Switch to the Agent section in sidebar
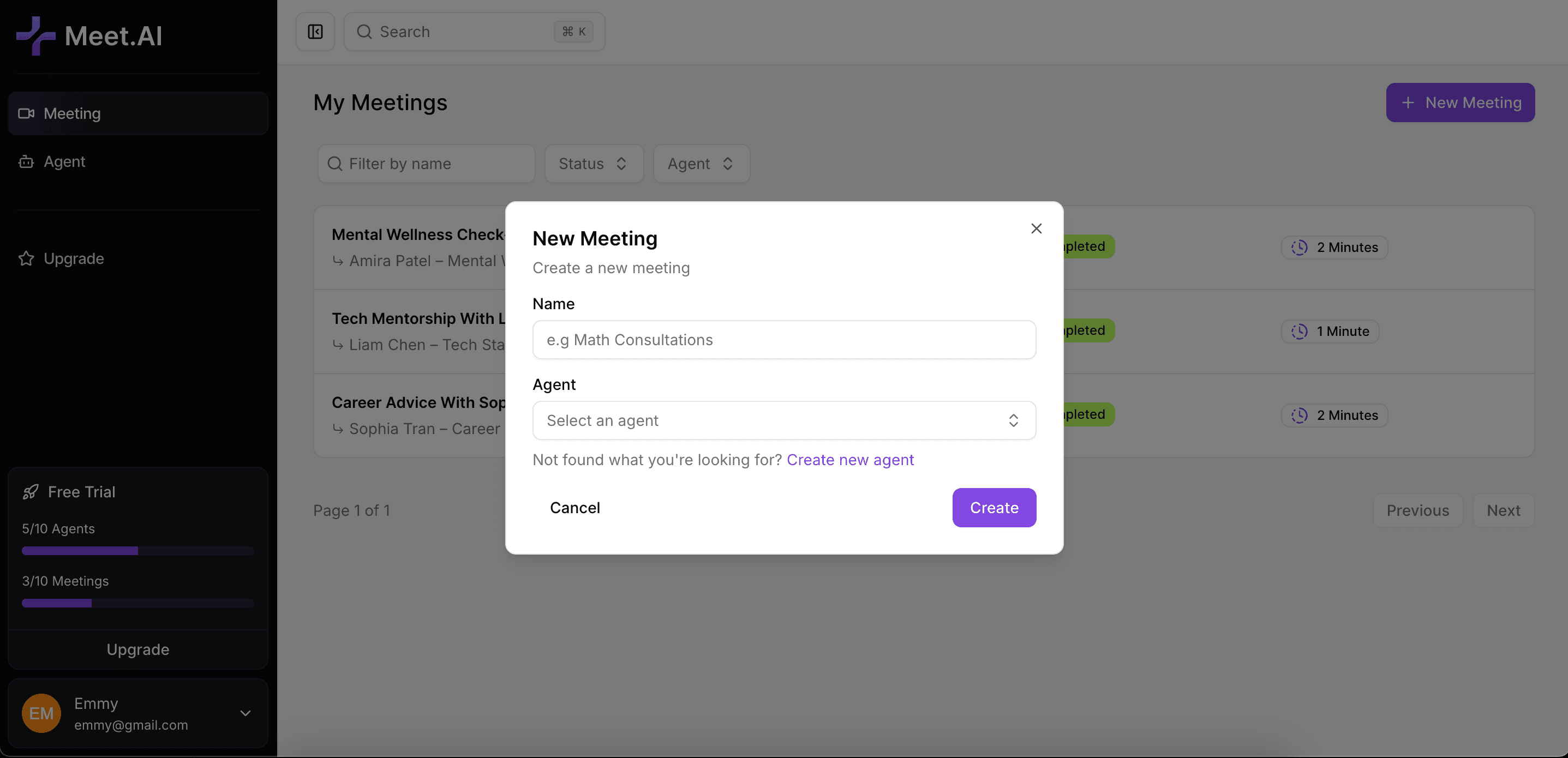The height and width of the screenshot is (758, 1568). [x=64, y=161]
